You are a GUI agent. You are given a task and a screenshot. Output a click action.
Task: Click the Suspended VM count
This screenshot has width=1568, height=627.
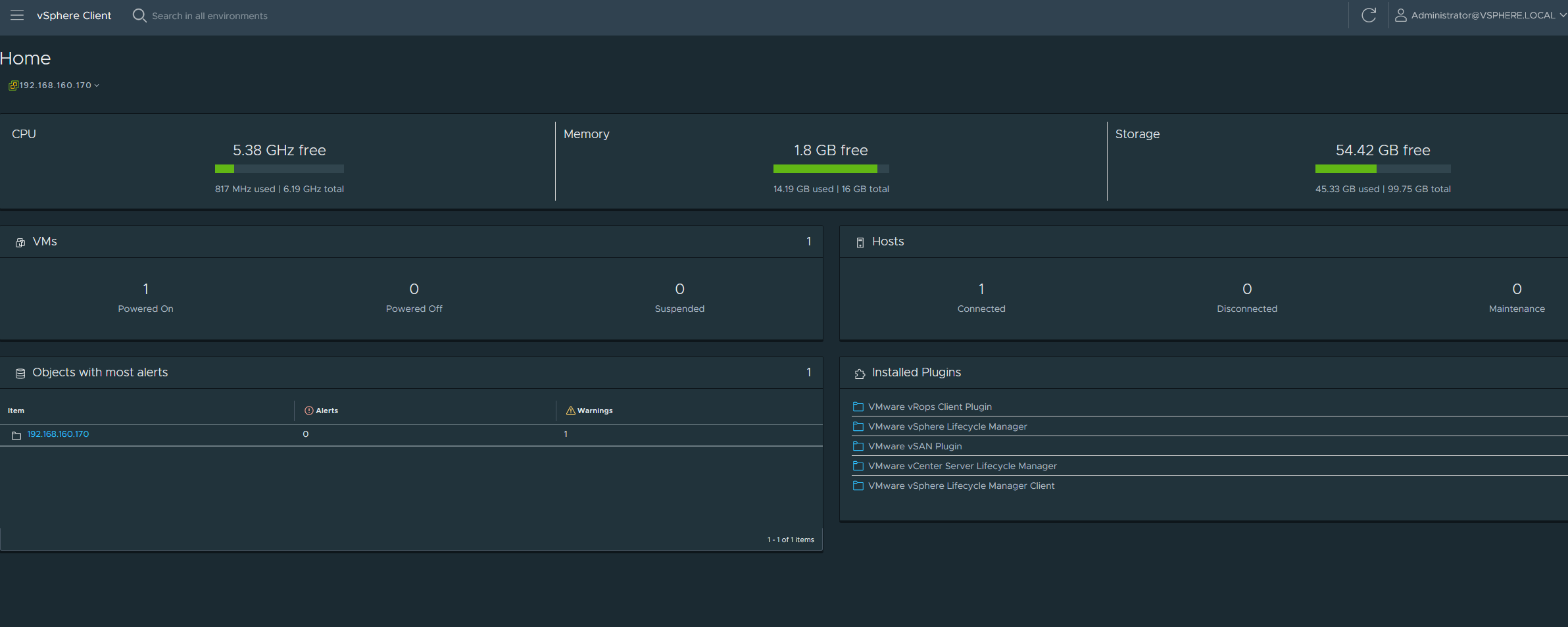(680, 289)
